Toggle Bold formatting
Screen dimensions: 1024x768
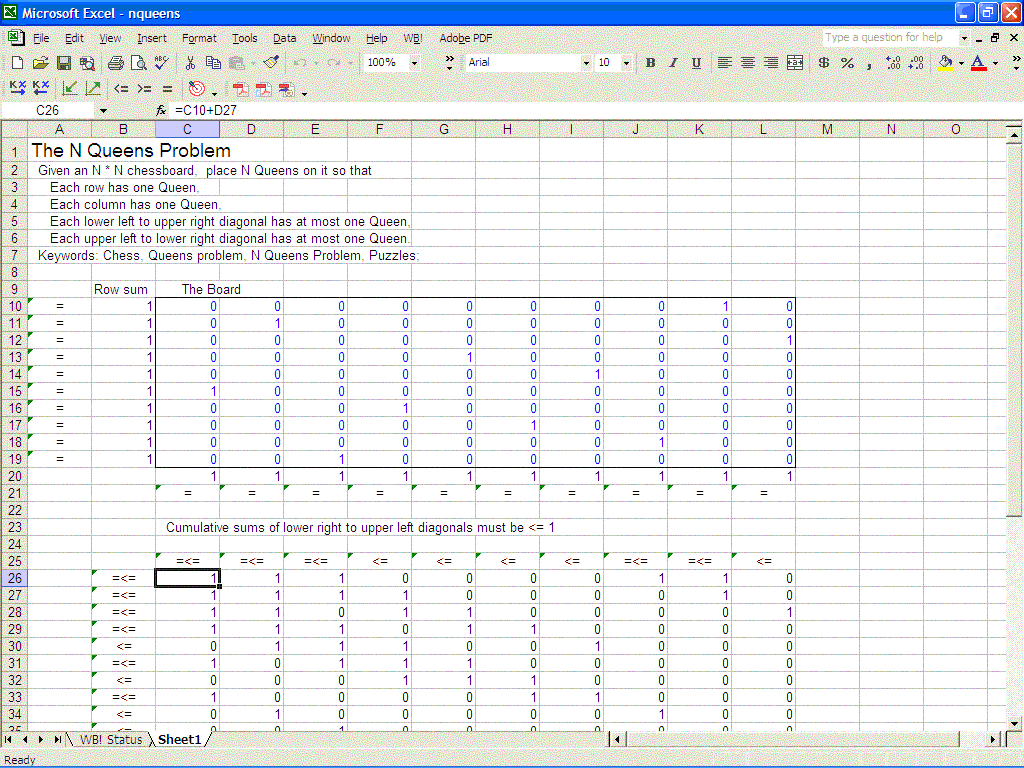[x=650, y=63]
